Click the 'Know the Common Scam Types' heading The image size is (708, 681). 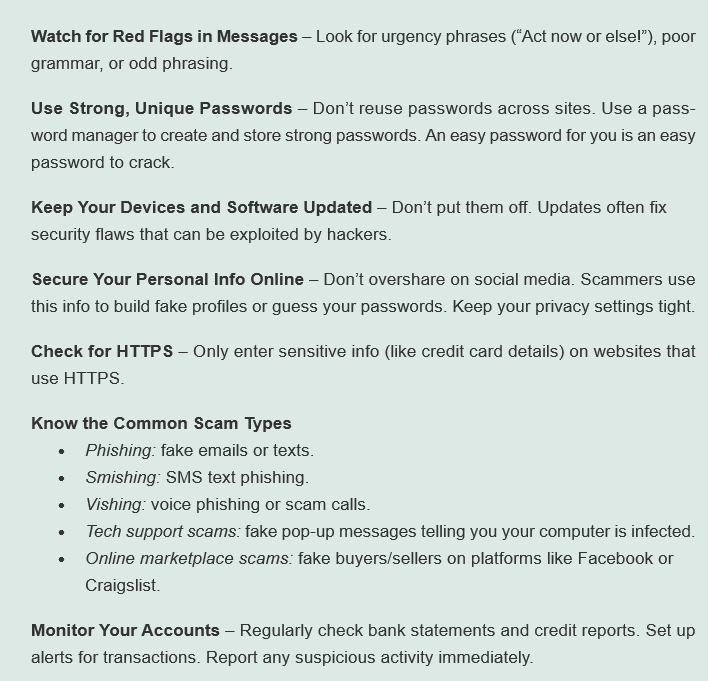click(161, 423)
